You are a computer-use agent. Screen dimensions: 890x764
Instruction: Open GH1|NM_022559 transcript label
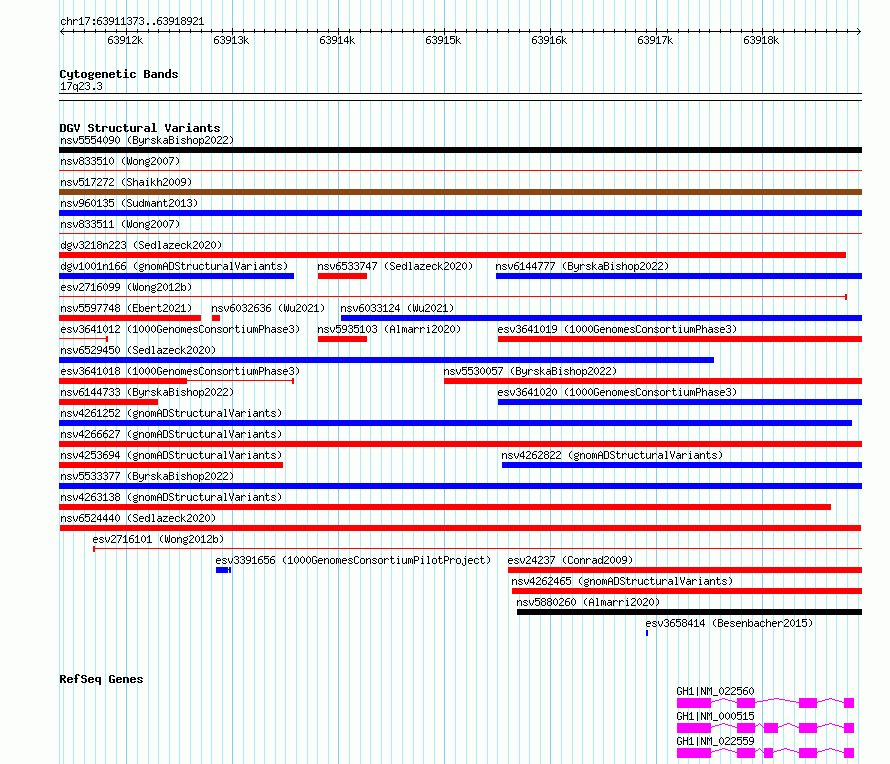tap(715, 741)
